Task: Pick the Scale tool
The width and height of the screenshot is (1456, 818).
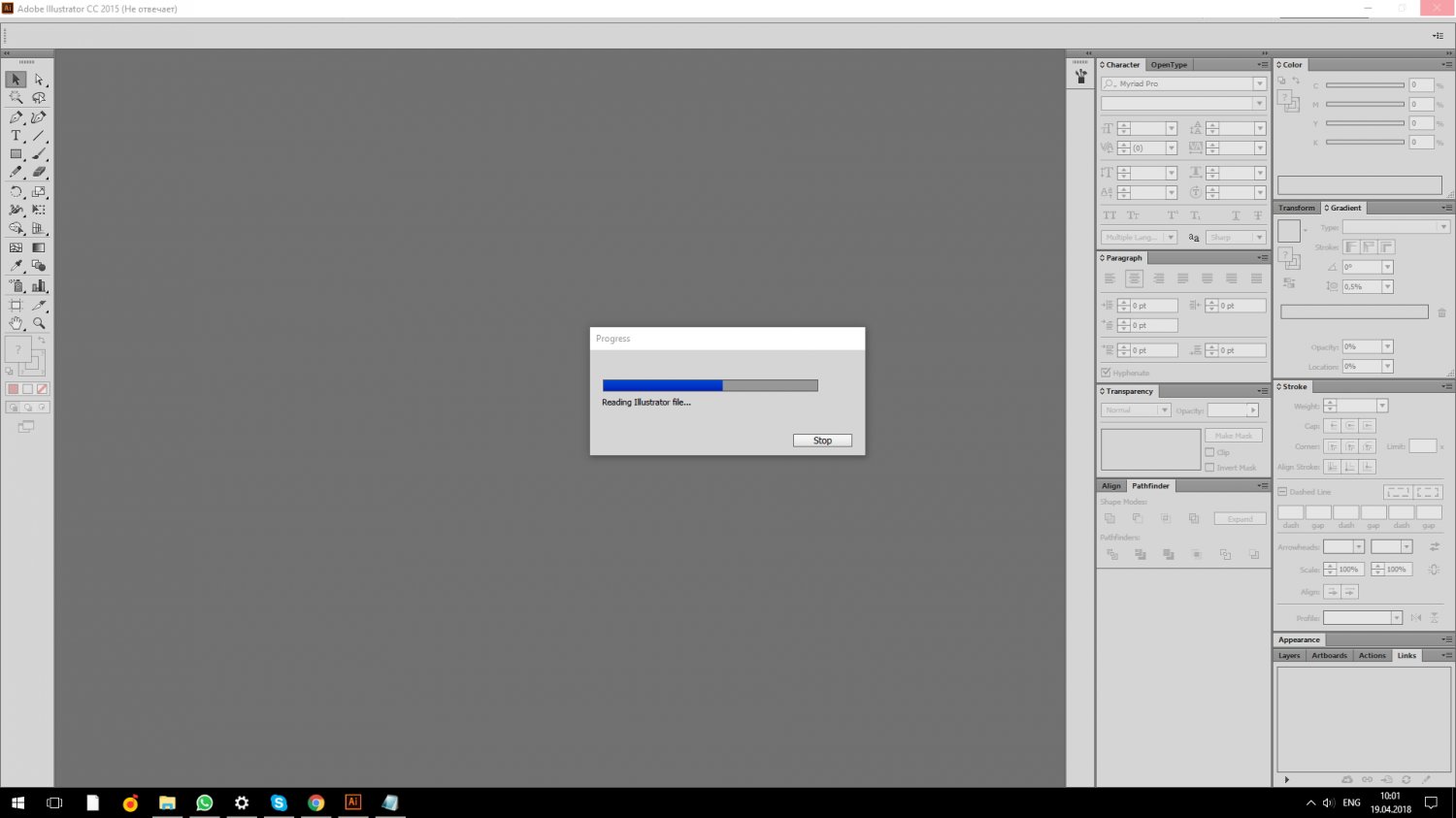Action: 39,192
